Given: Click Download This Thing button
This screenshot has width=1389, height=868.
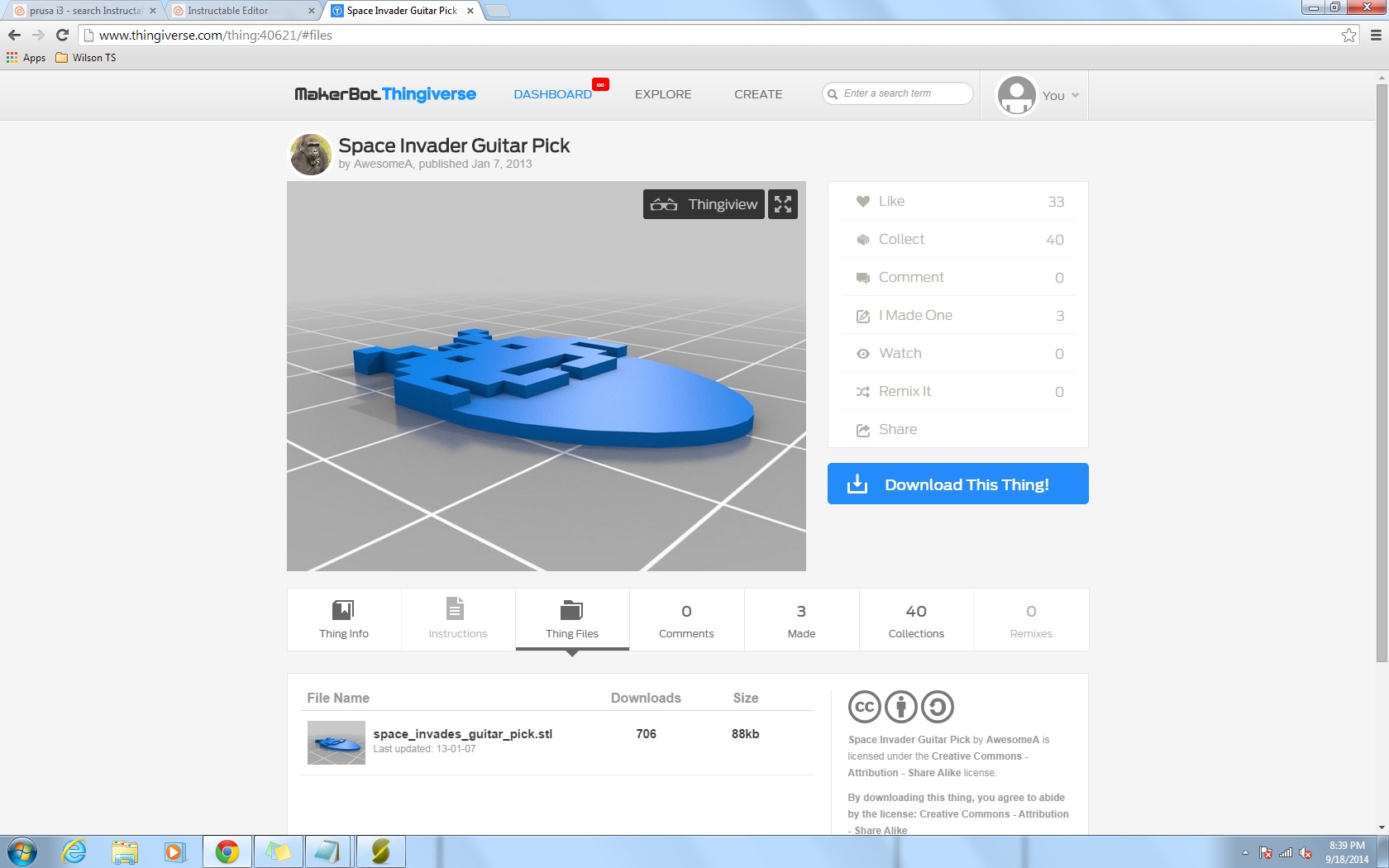Looking at the screenshot, I should point(957,484).
